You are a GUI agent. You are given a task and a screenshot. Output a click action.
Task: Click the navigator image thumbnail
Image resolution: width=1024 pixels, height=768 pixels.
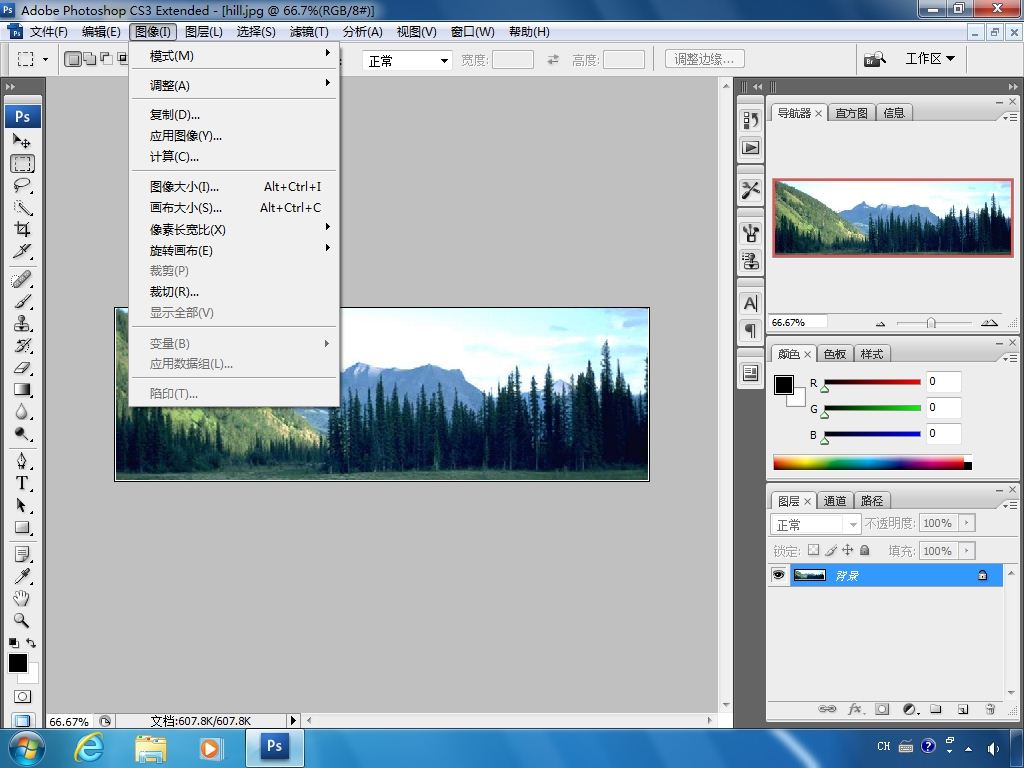pos(893,217)
